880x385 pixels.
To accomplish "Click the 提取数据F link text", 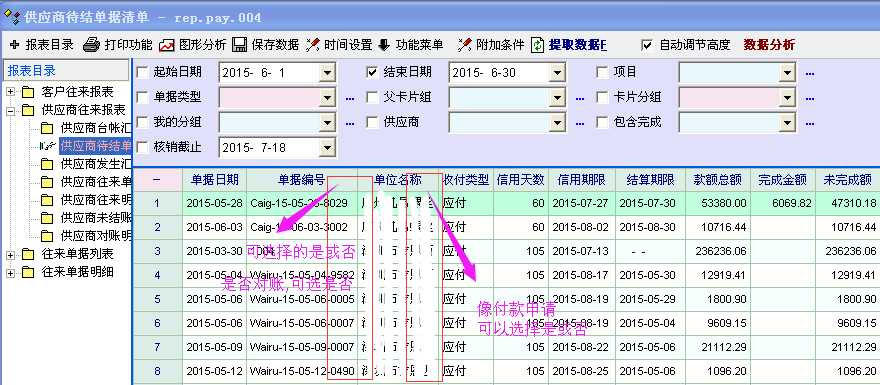I will pos(578,45).
